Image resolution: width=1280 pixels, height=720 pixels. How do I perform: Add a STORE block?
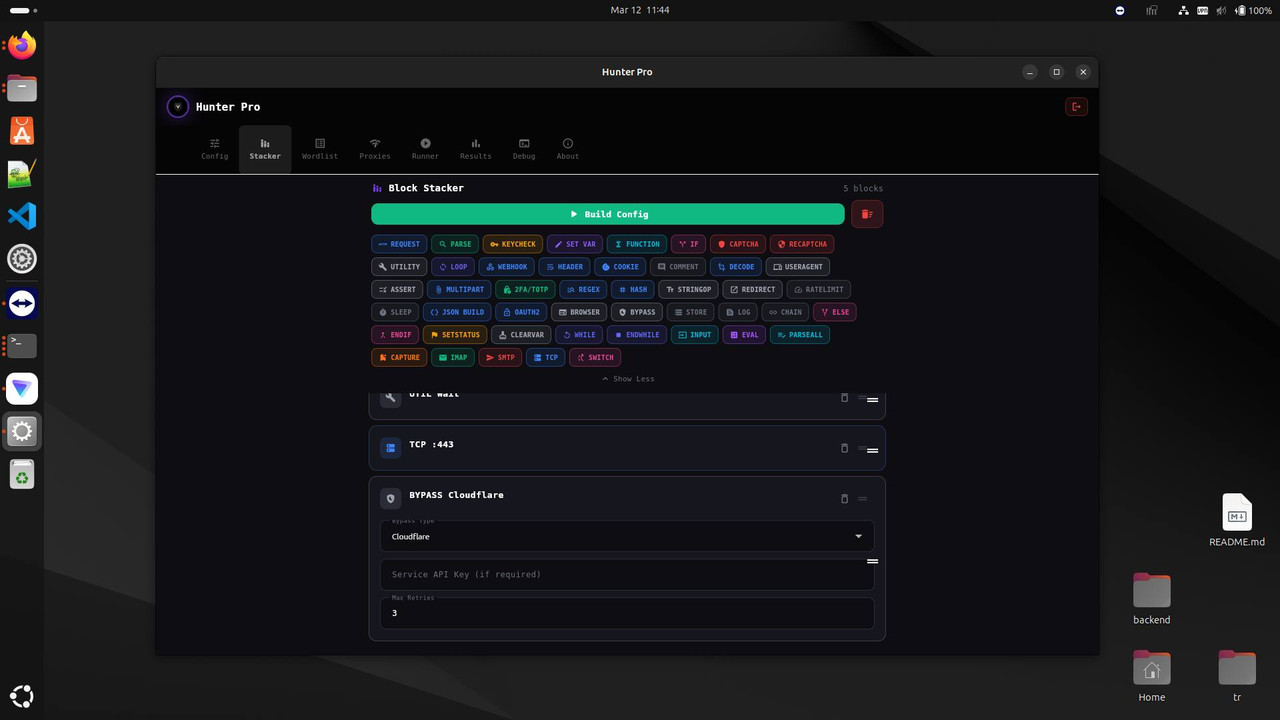(690, 312)
